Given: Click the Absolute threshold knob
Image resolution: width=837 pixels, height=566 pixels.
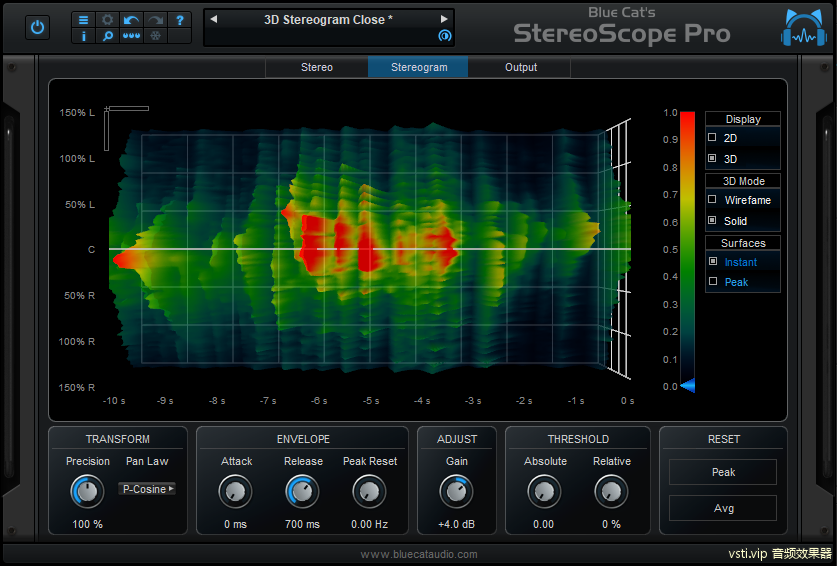Looking at the screenshot, I should (544, 492).
